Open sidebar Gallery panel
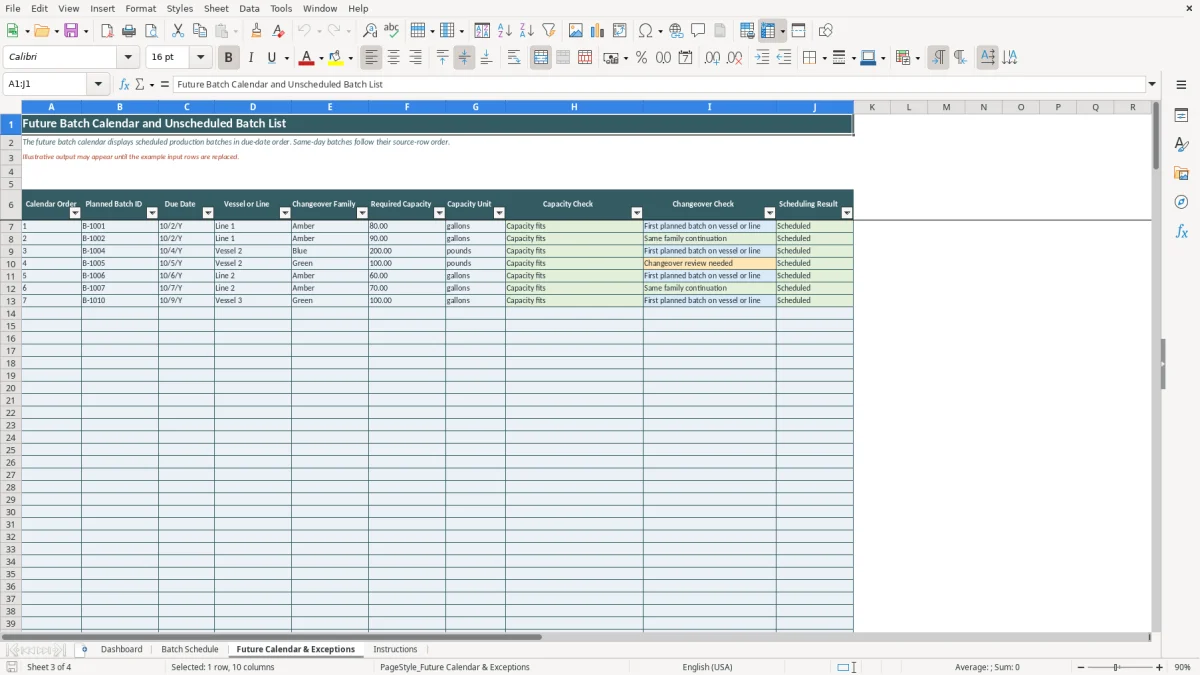 coord(1181,173)
